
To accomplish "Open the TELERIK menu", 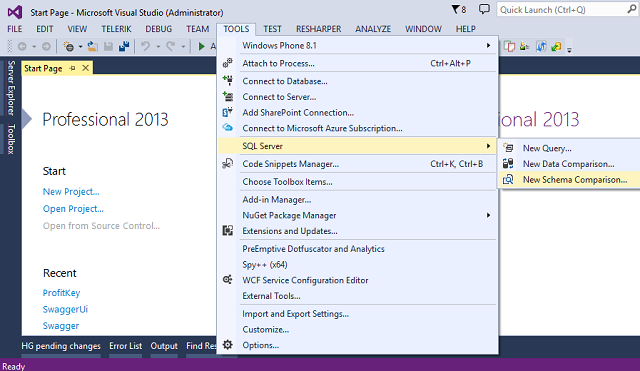I will pos(116,29).
